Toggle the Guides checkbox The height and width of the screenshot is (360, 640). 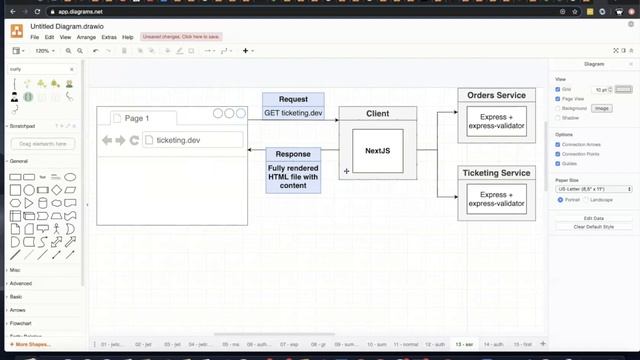(x=558, y=163)
